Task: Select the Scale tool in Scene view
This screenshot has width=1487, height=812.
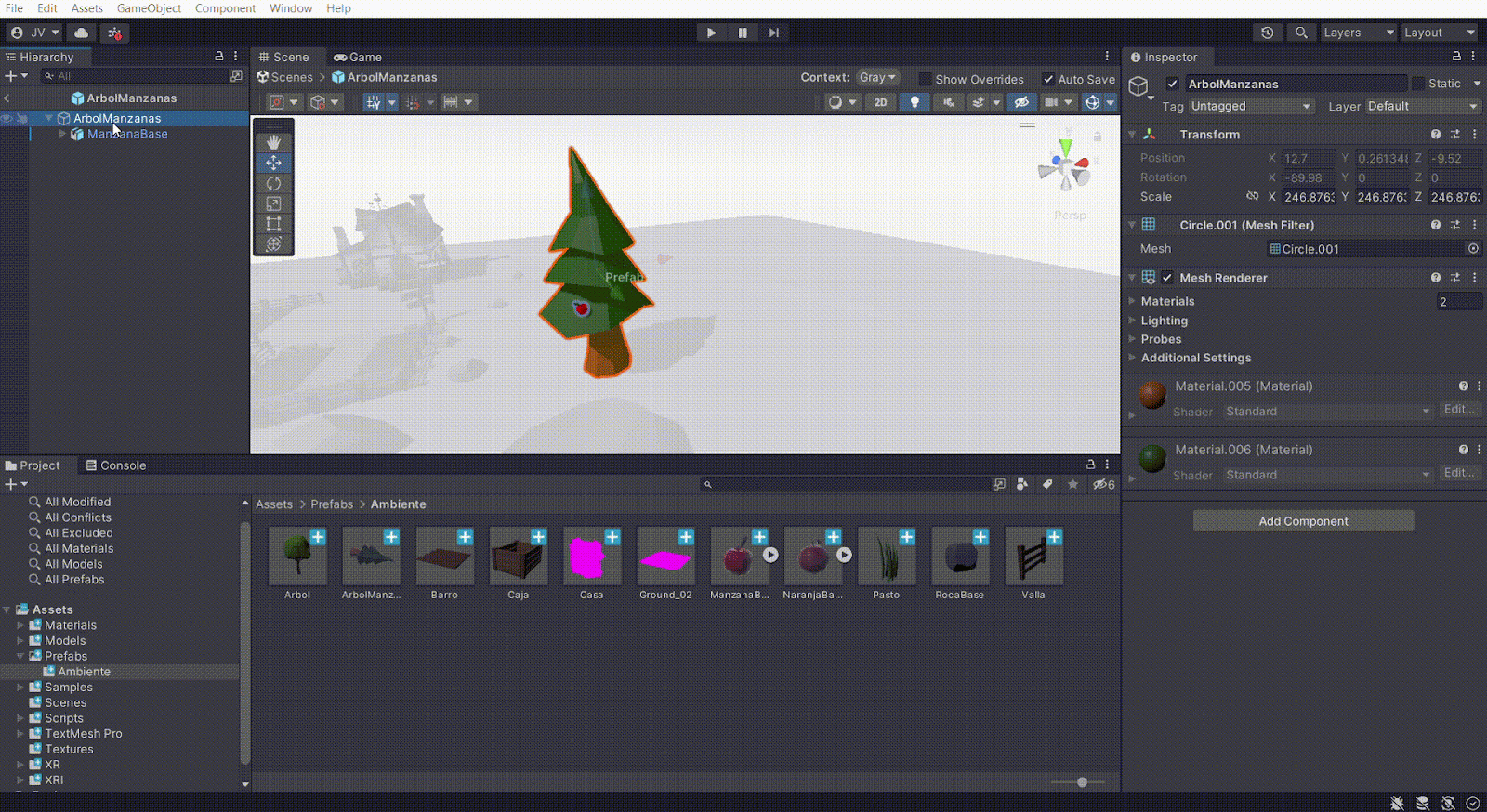Action: (x=273, y=203)
